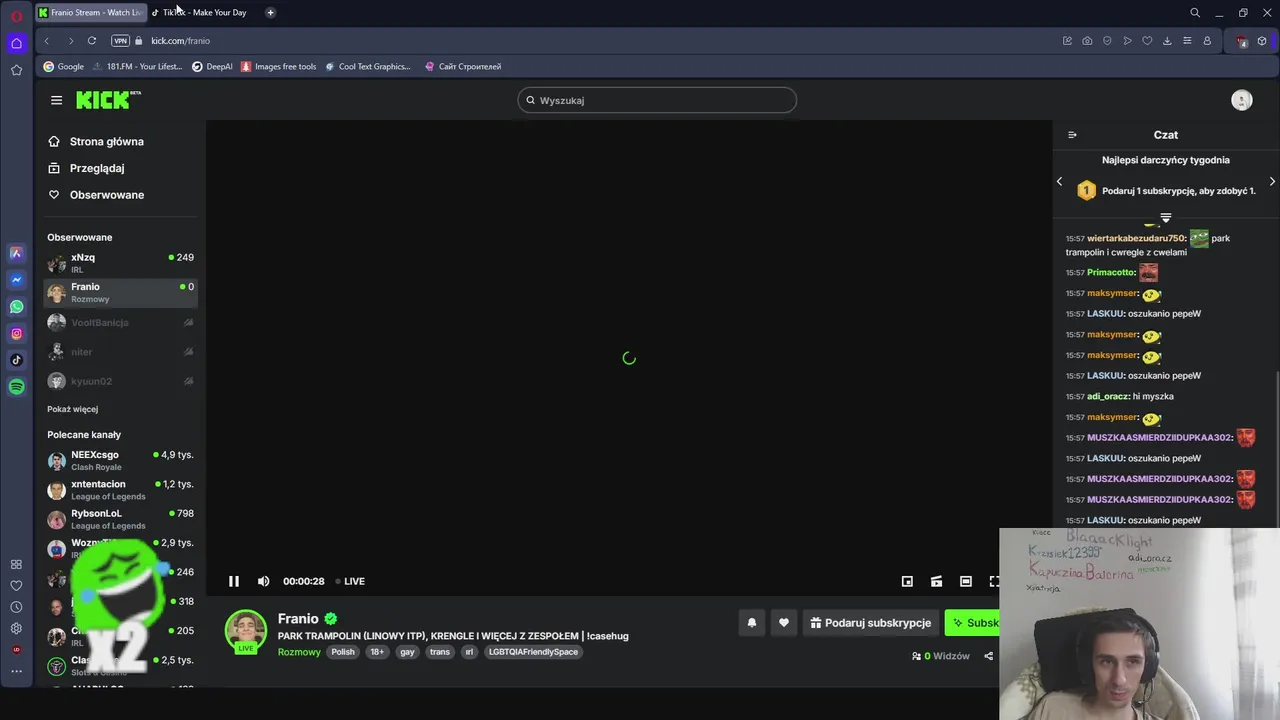Open Rozmowy category link
The height and width of the screenshot is (720, 1280).
[299, 652]
